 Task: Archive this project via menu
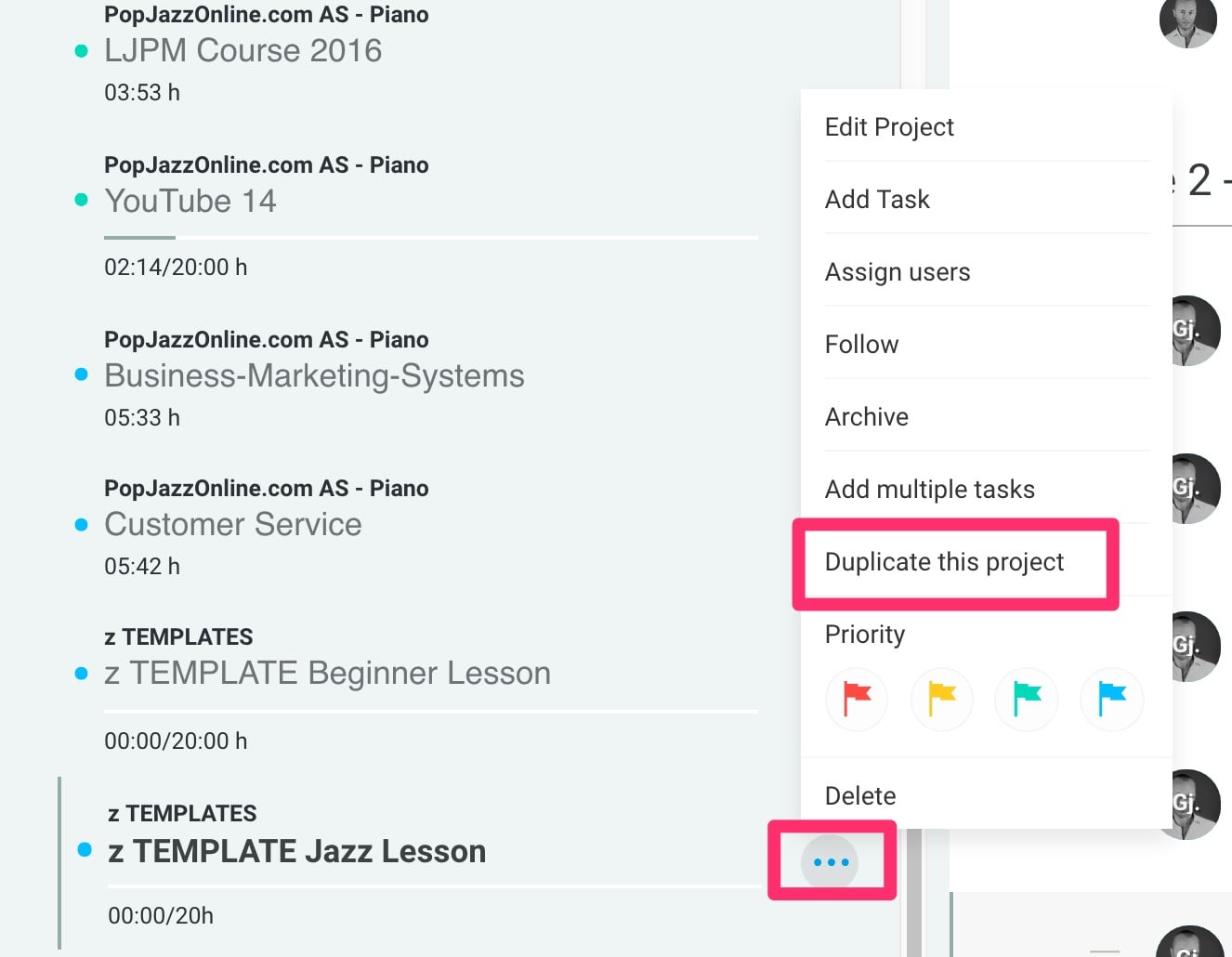[866, 417]
